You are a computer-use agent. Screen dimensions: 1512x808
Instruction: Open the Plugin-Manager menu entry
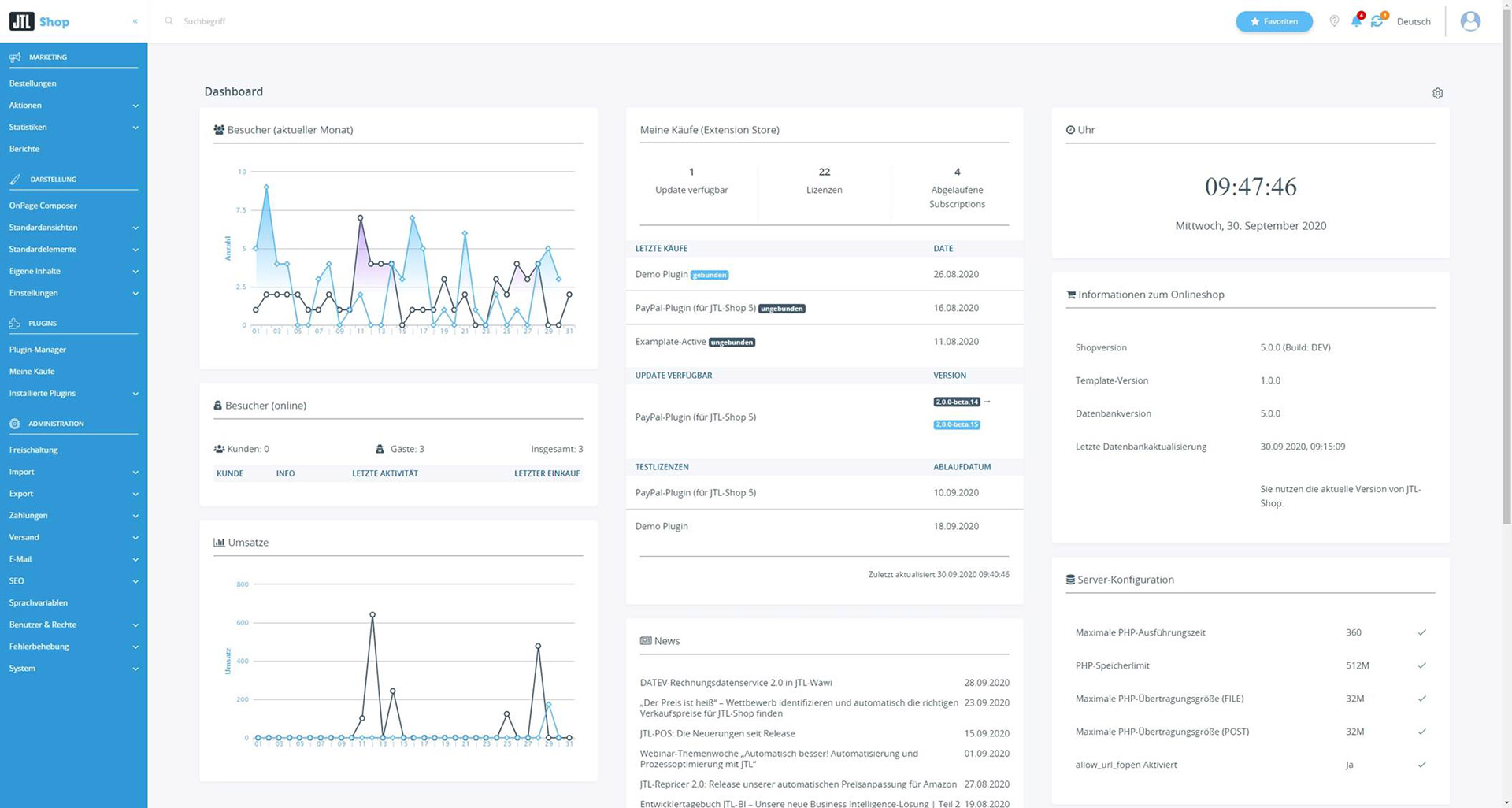coord(38,349)
